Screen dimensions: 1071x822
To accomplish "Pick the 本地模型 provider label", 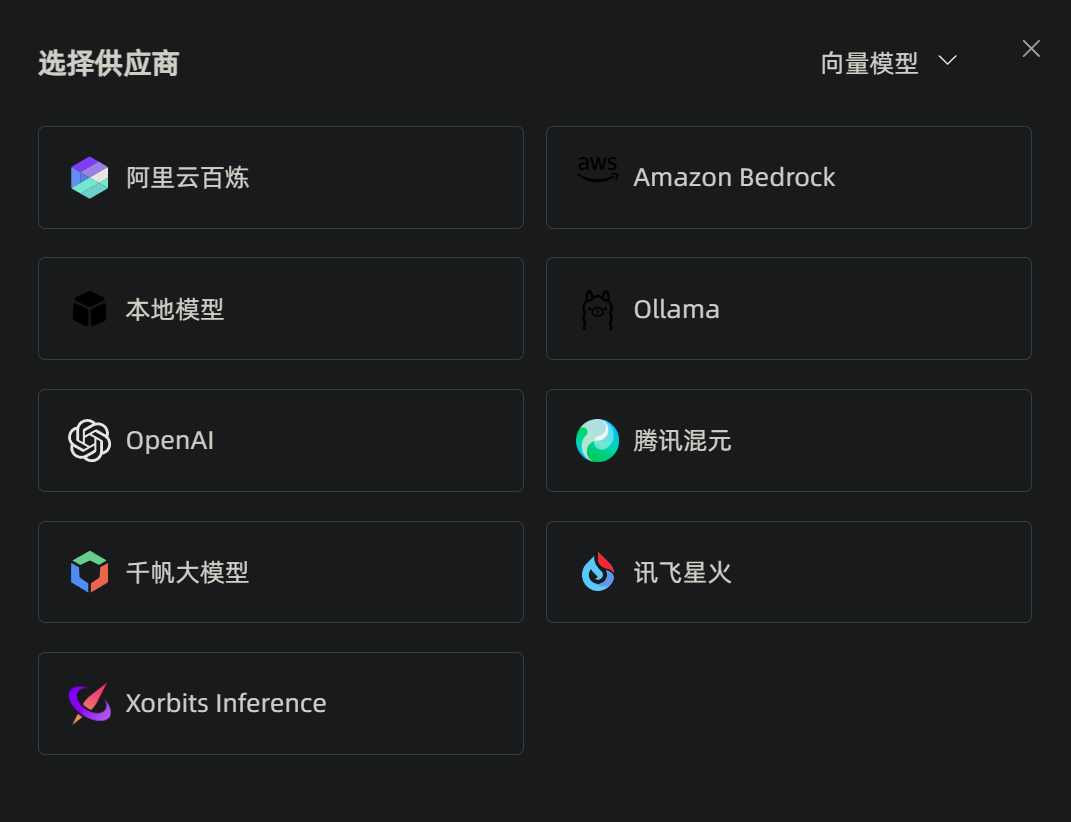I will tap(175, 310).
